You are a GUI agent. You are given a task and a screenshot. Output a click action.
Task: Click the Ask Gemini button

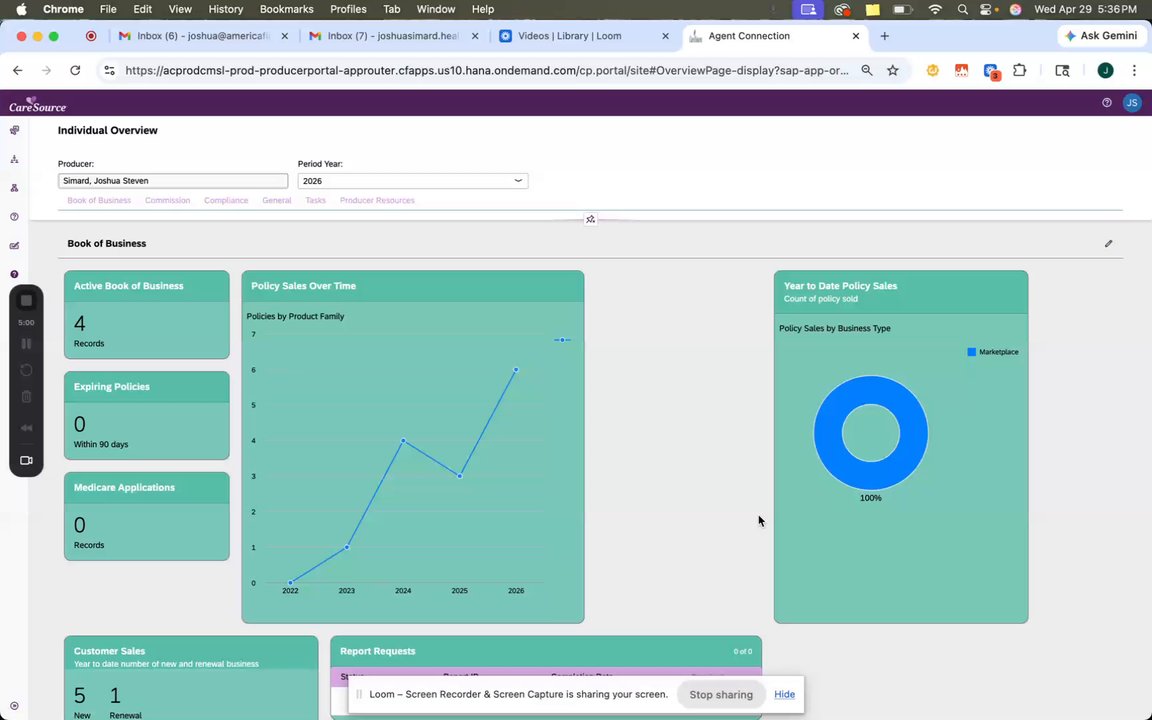point(1101,36)
